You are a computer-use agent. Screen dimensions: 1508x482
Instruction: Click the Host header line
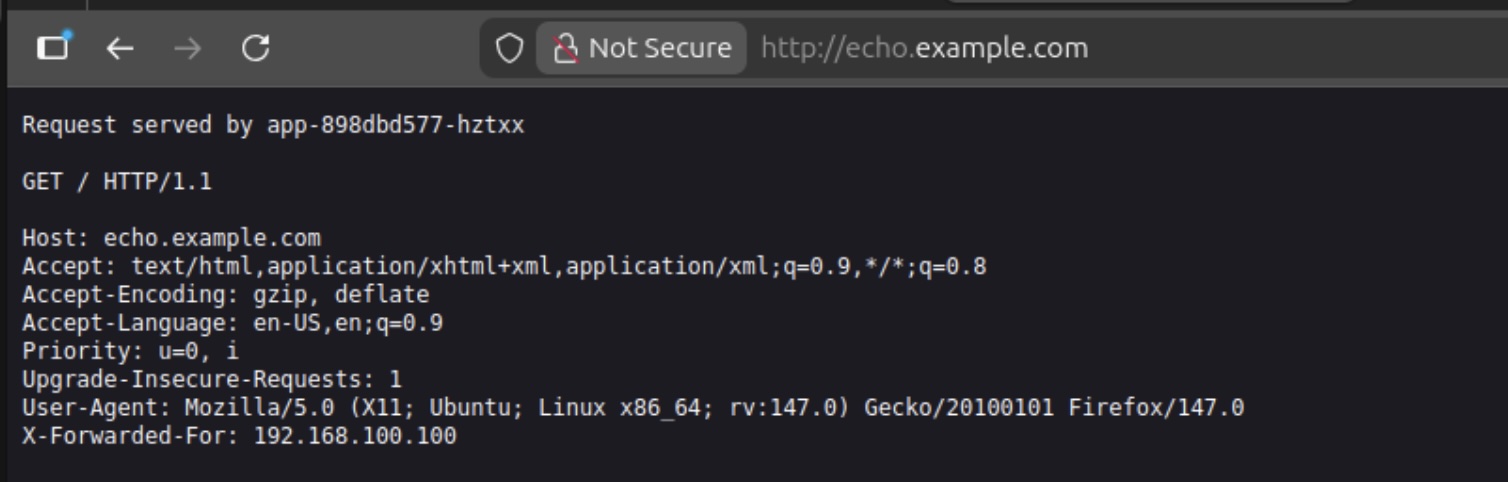171,238
